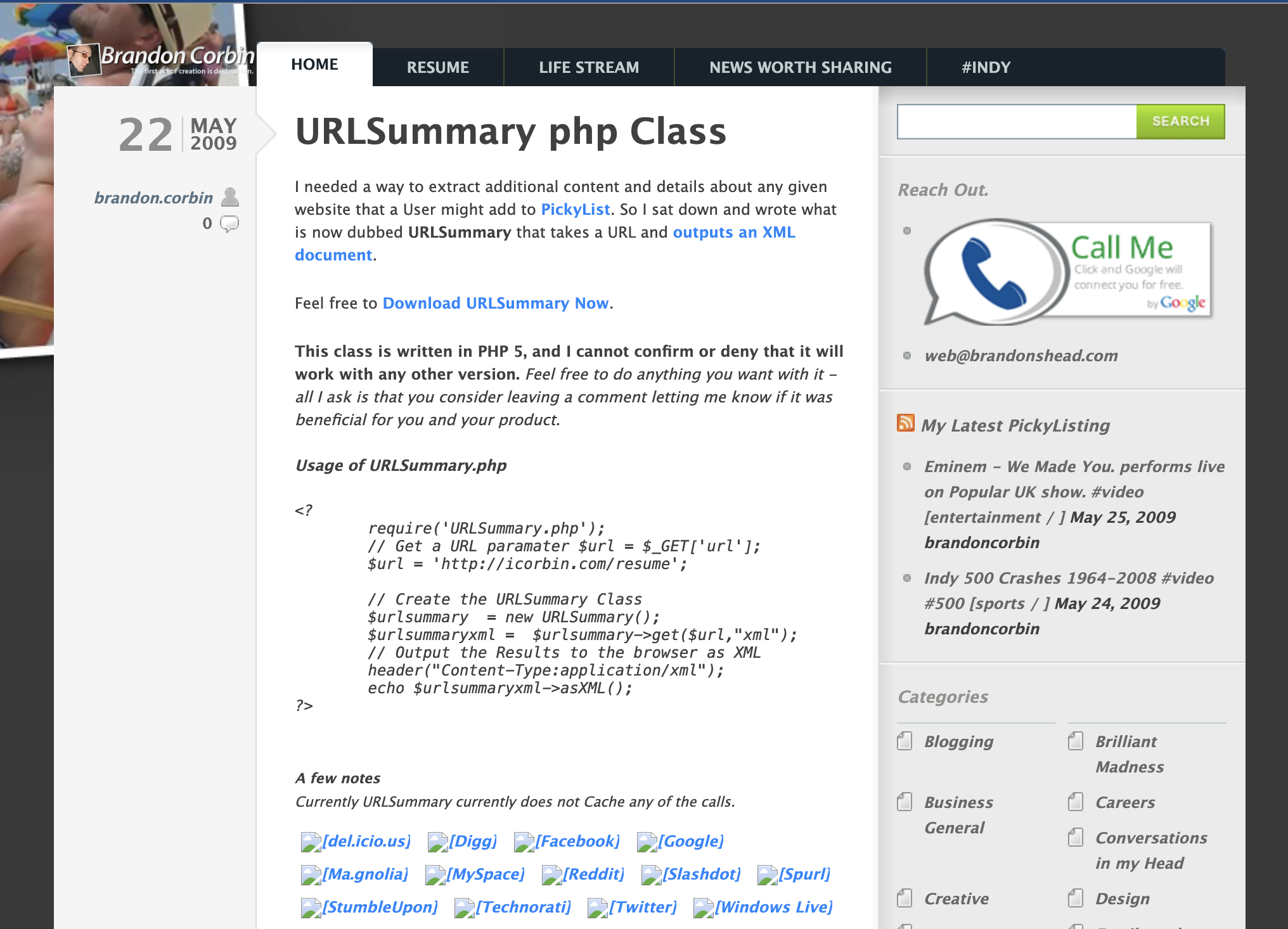
Task: Share post via the del.icio.us icon
Action: pos(311,842)
